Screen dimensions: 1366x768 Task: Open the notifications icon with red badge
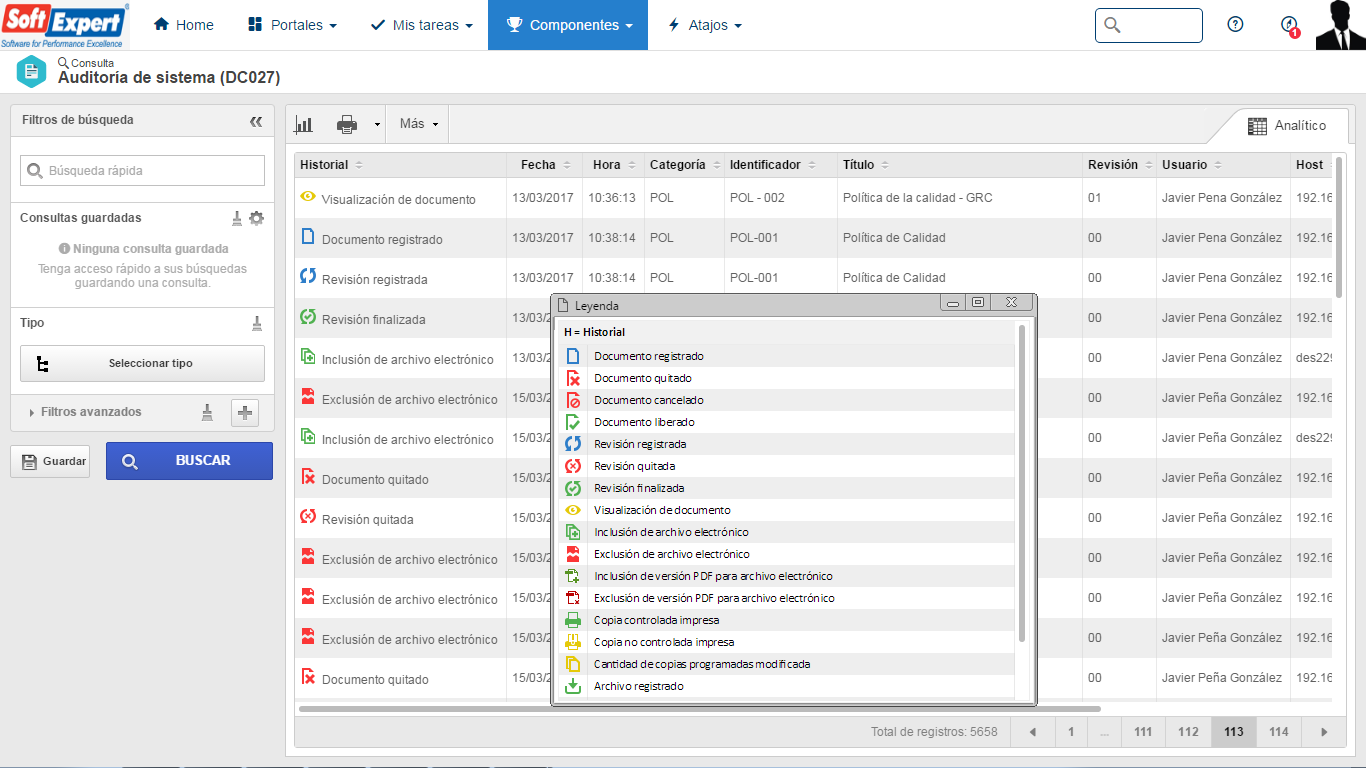(1289, 26)
